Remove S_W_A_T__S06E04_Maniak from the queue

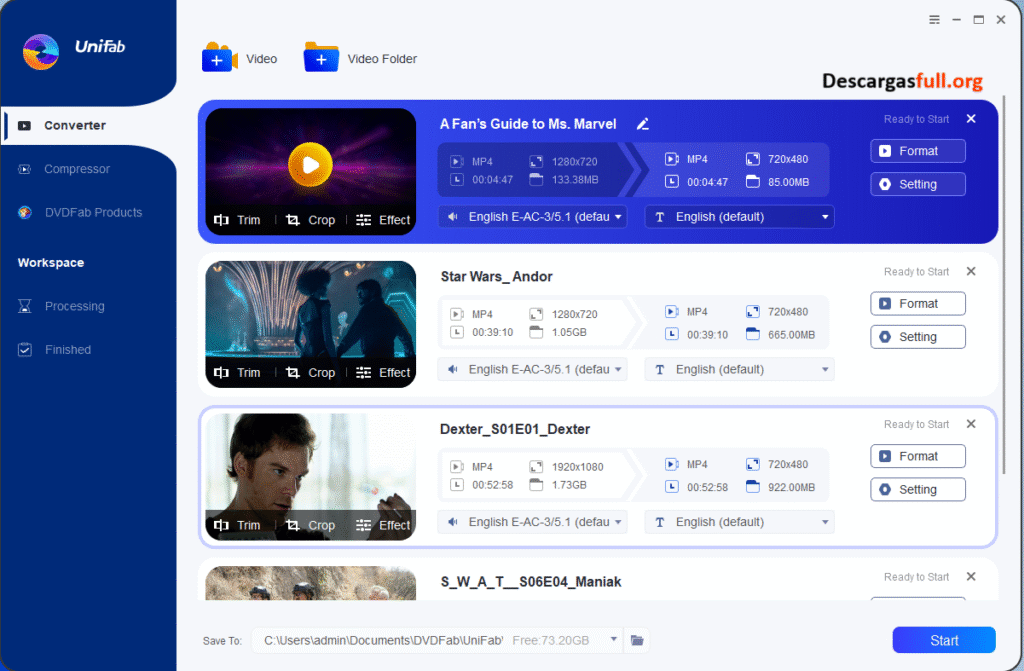[970, 576]
